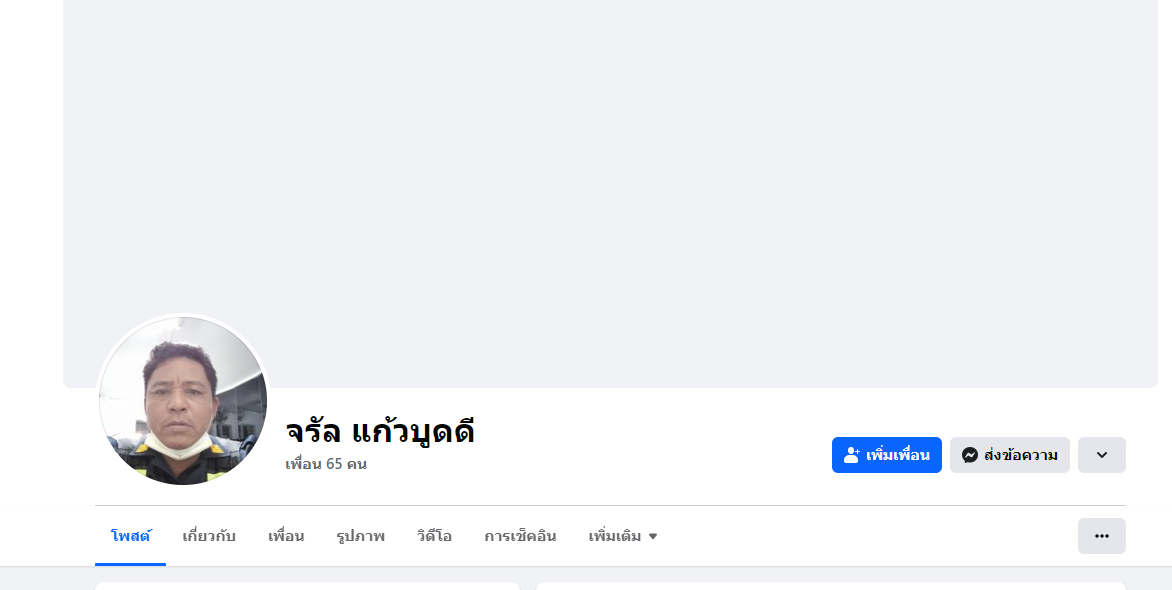Viewport: 1172px width, 590px height.
Task: Click the person-plus icon on เพิ่มเพื่อน
Action: tap(852, 455)
